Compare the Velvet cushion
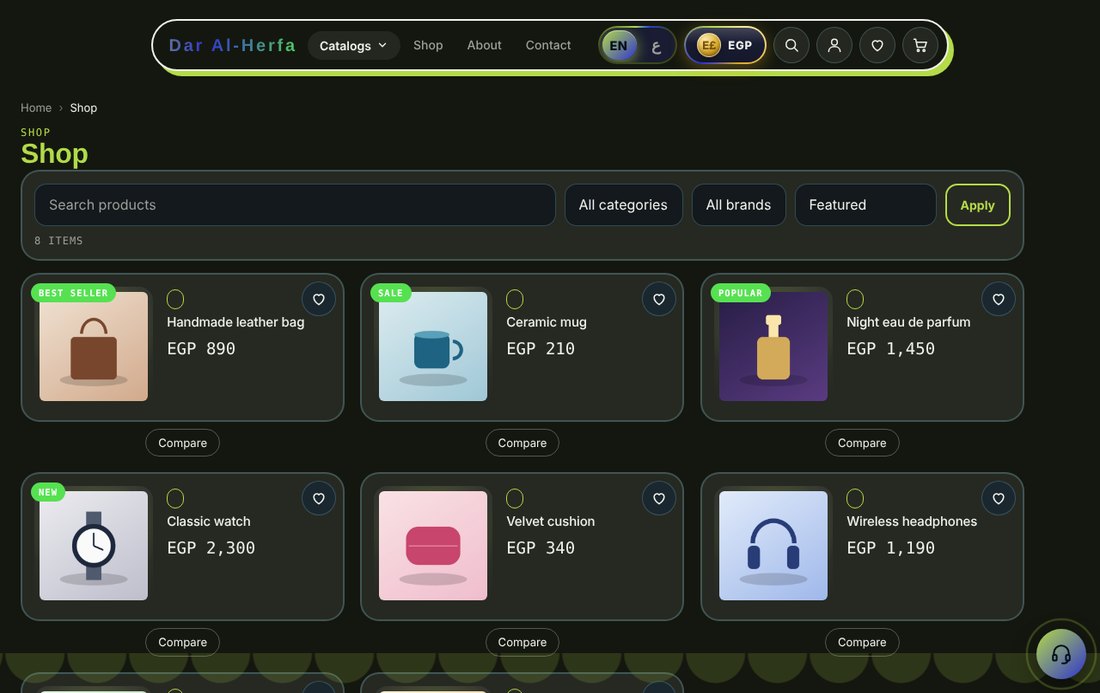The height and width of the screenshot is (693, 1100). click(522, 642)
